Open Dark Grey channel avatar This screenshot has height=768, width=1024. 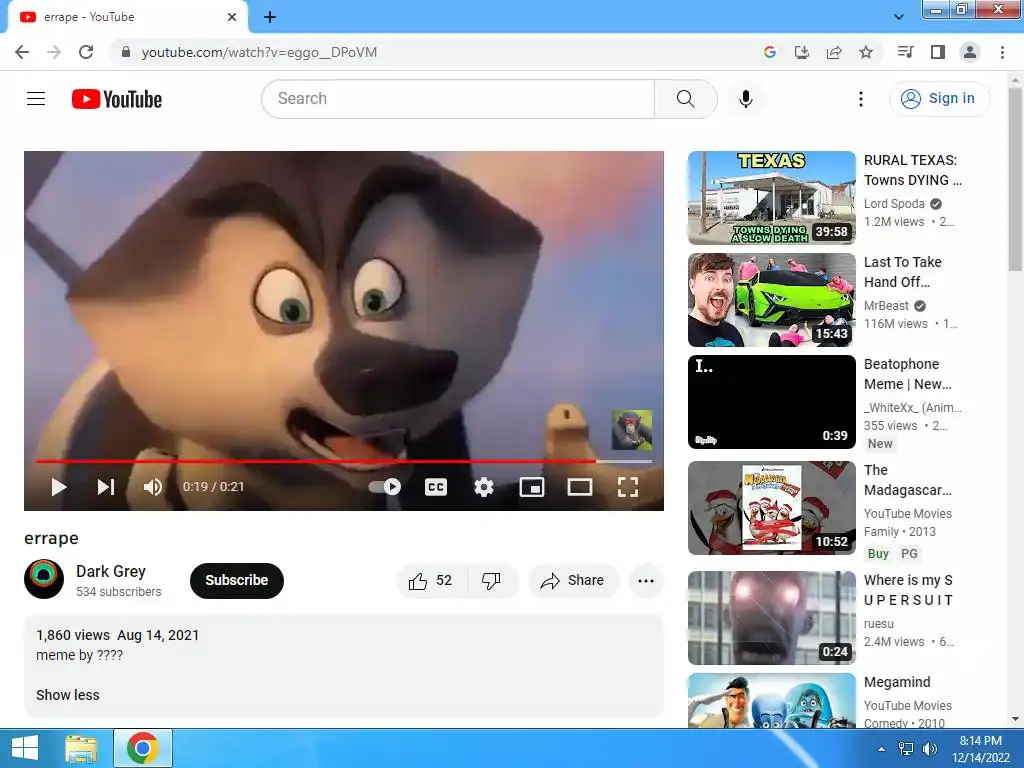[x=44, y=579]
